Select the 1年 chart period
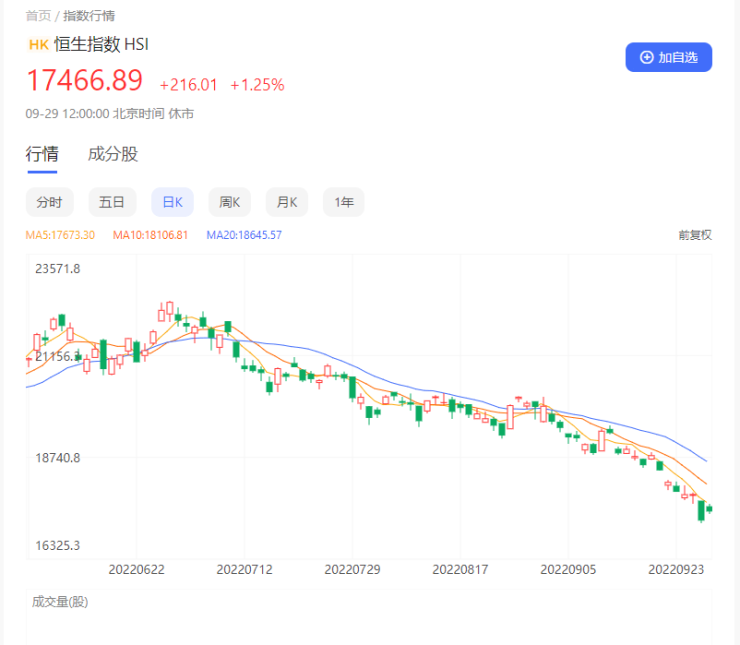740x645 pixels. tap(344, 202)
